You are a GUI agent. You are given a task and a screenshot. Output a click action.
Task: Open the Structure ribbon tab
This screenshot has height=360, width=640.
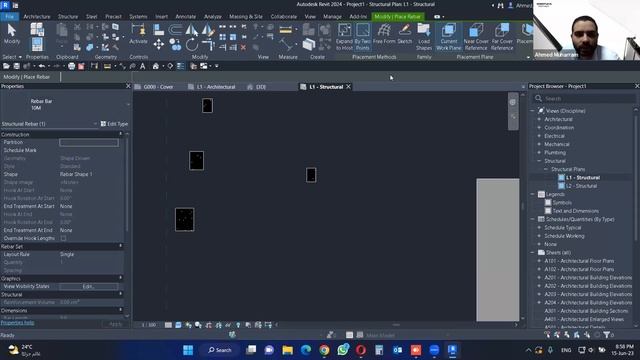click(x=68, y=17)
